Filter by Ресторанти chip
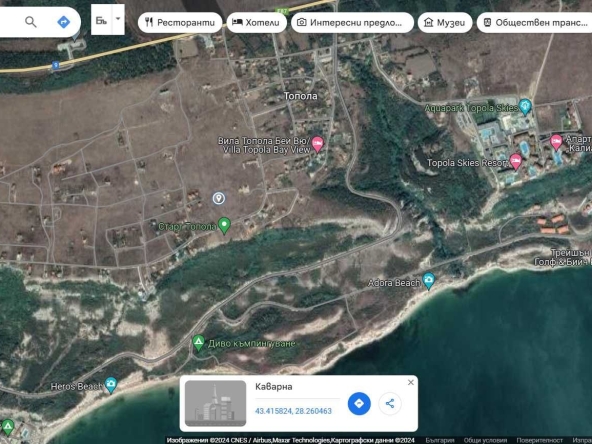592x444 pixels. click(x=180, y=23)
